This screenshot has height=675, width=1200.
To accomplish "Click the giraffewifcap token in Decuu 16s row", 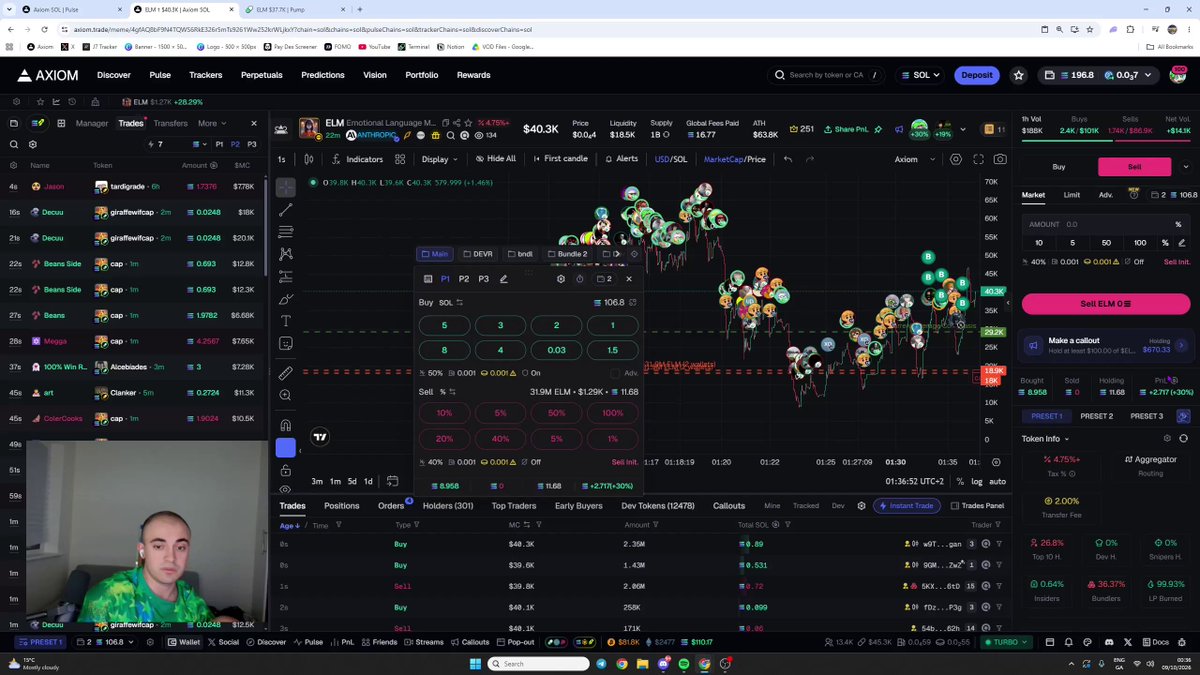I will pos(133,212).
